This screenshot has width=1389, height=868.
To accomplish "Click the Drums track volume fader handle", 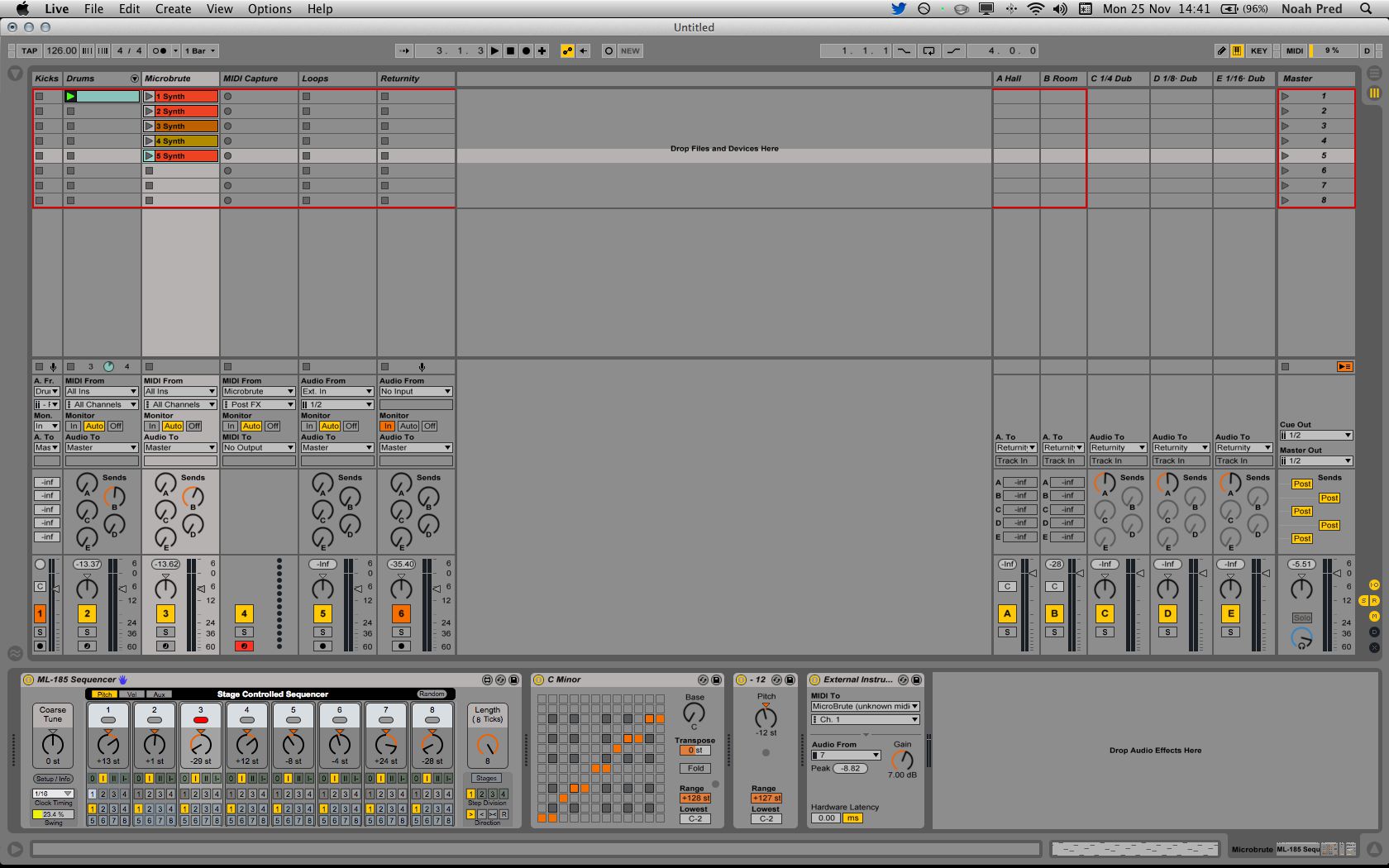I will coord(122,589).
